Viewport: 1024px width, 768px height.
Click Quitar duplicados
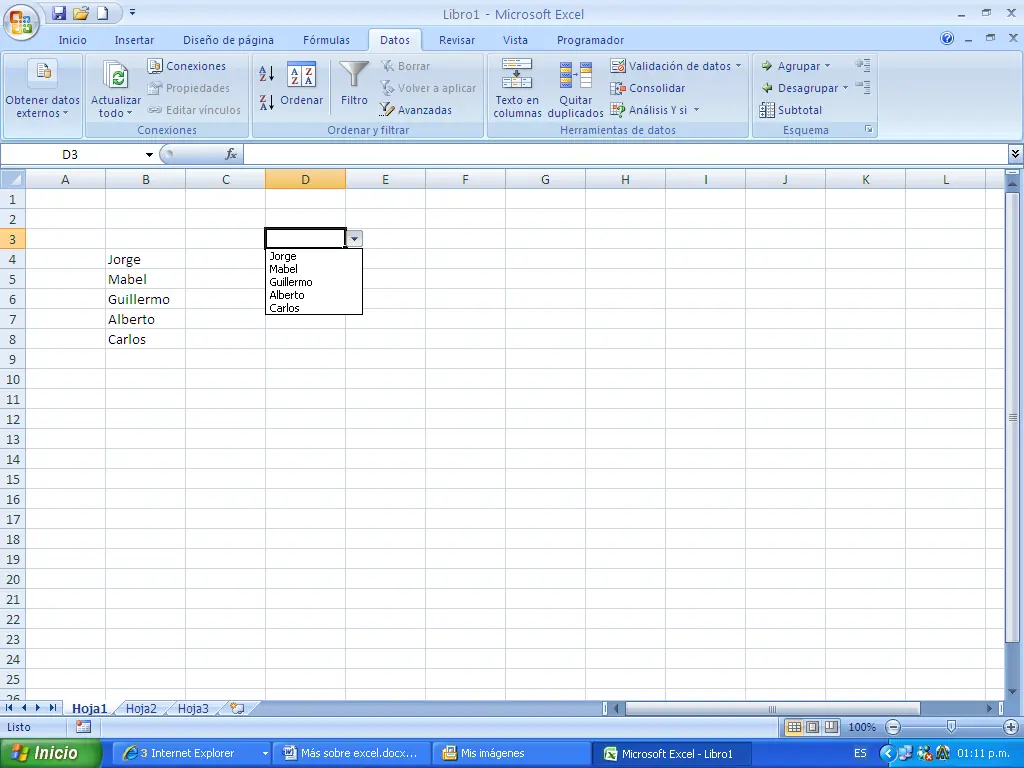click(575, 88)
